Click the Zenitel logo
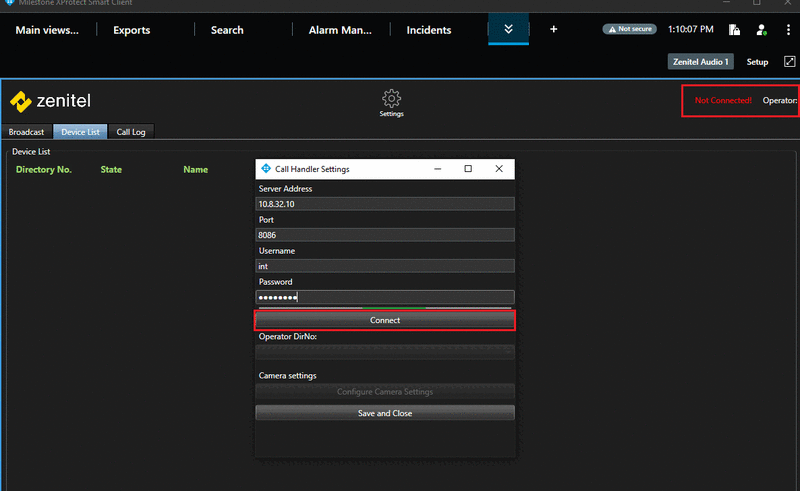This screenshot has height=491, width=800. click(50, 101)
